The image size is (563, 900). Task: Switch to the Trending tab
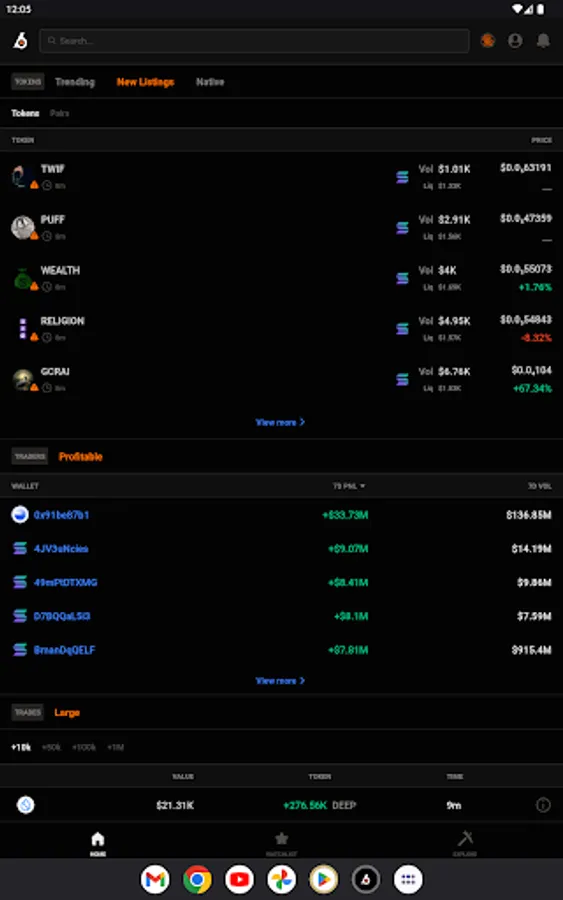pyautogui.click(x=75, y=82)
